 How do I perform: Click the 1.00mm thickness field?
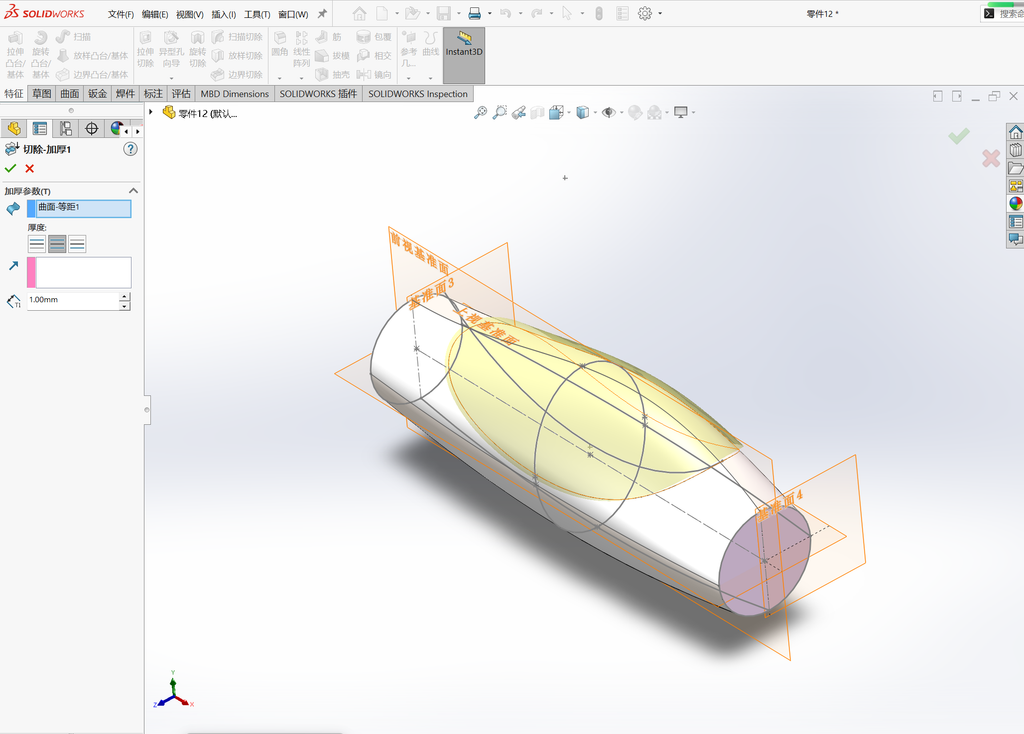(72, 300)
